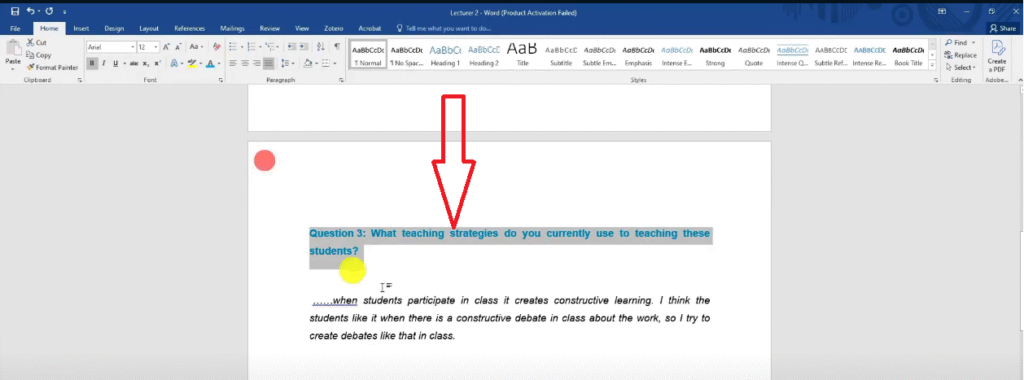This screenshot has width=1024, height=380.
Task: Increase paragraph indent
Action: pos(304,47)
